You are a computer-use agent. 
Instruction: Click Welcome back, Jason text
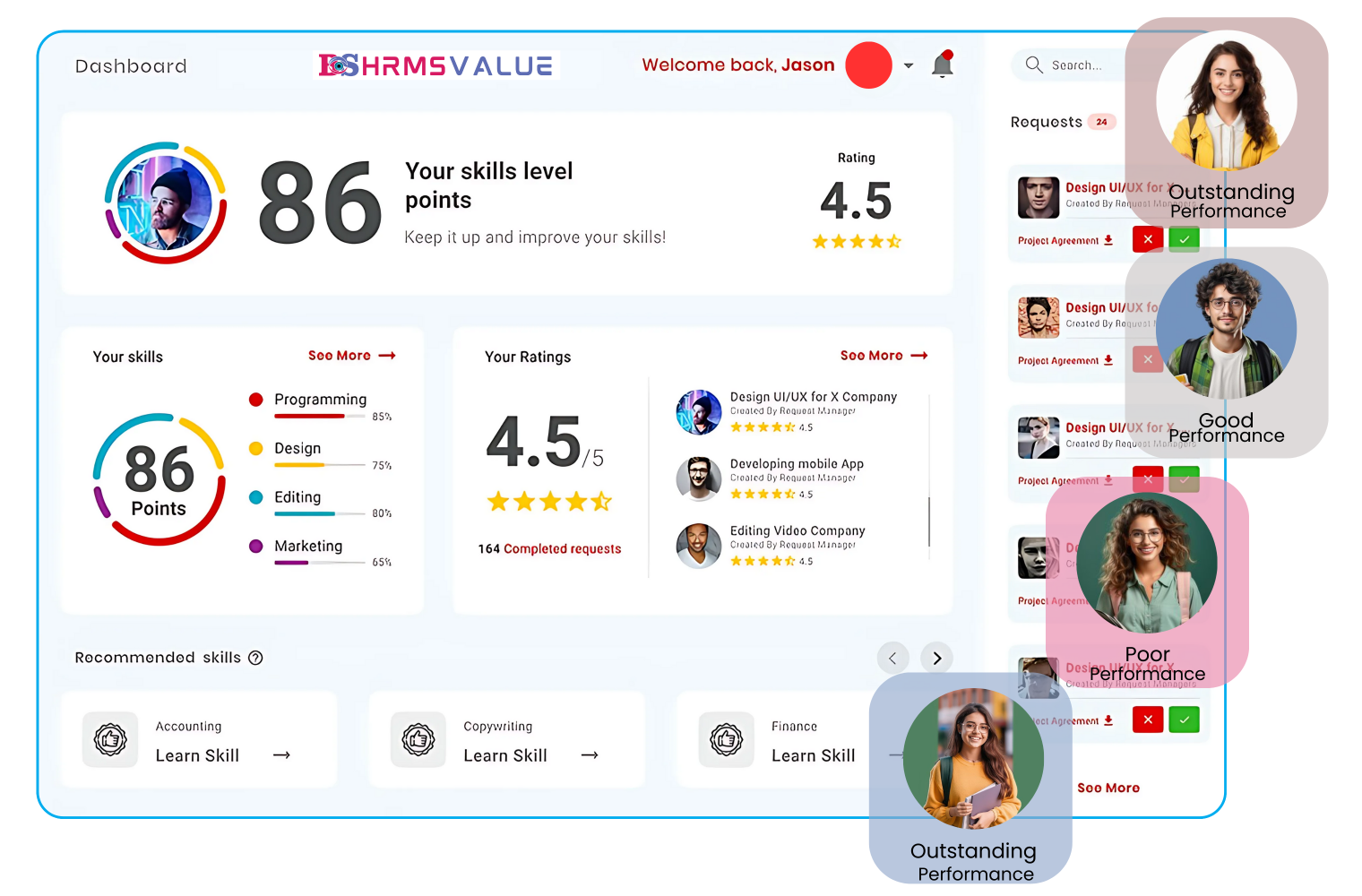[x=738, y=65]
